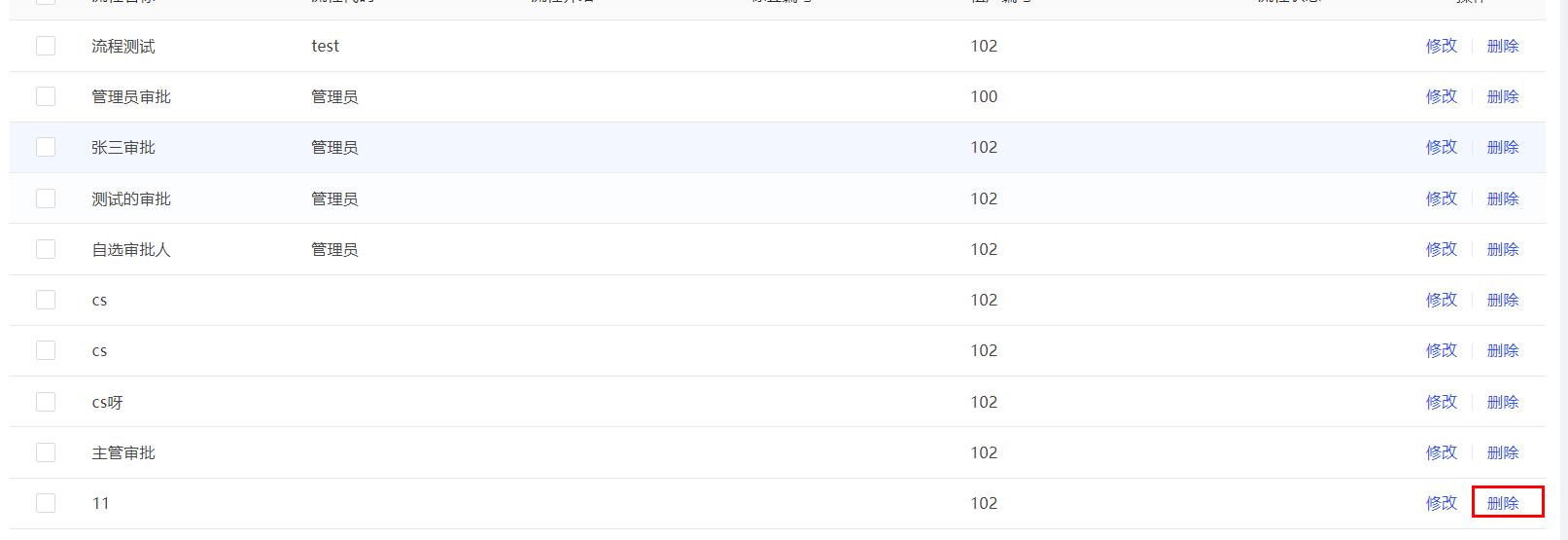Screen dimensions: 1568x540
Task: Delete the 流程测试 row via 删除
Action: tap(1503, 46)
